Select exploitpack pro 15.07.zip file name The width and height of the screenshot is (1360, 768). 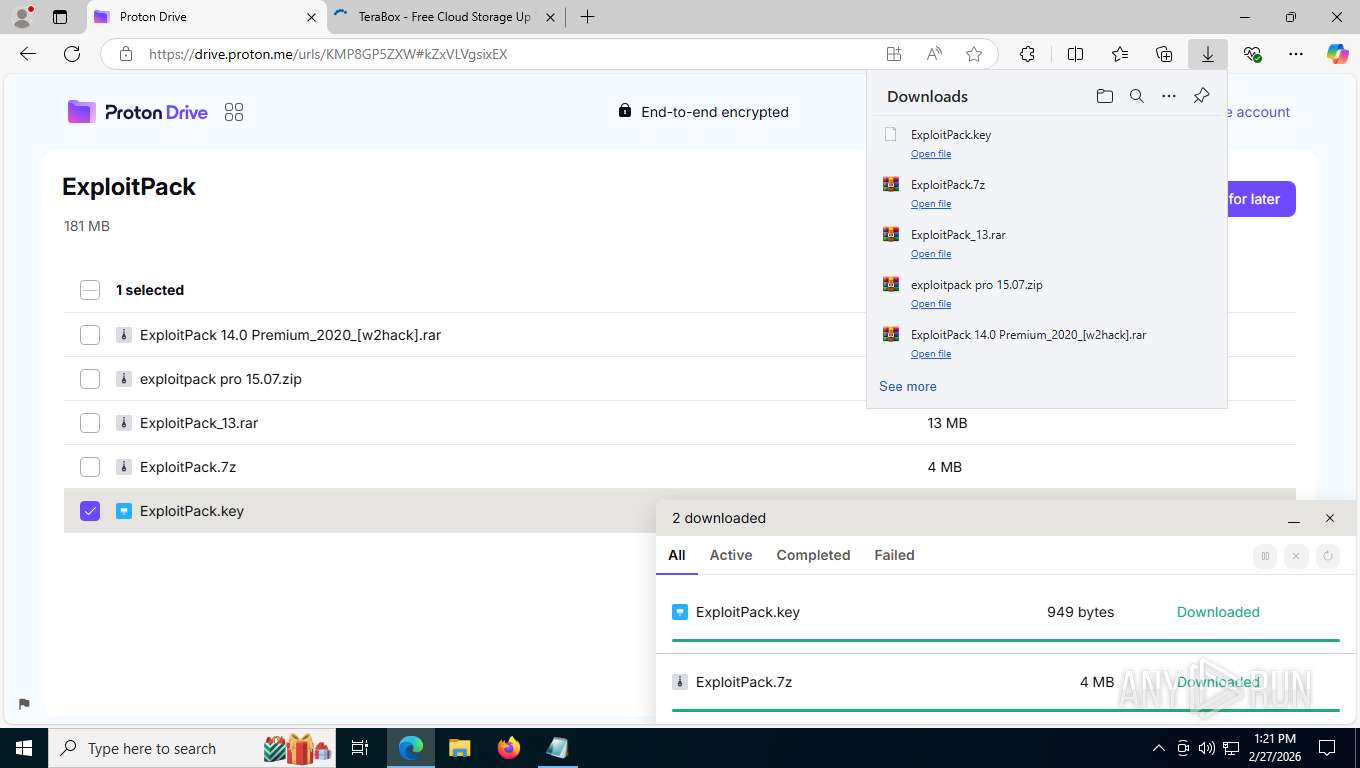coord(221,379)
